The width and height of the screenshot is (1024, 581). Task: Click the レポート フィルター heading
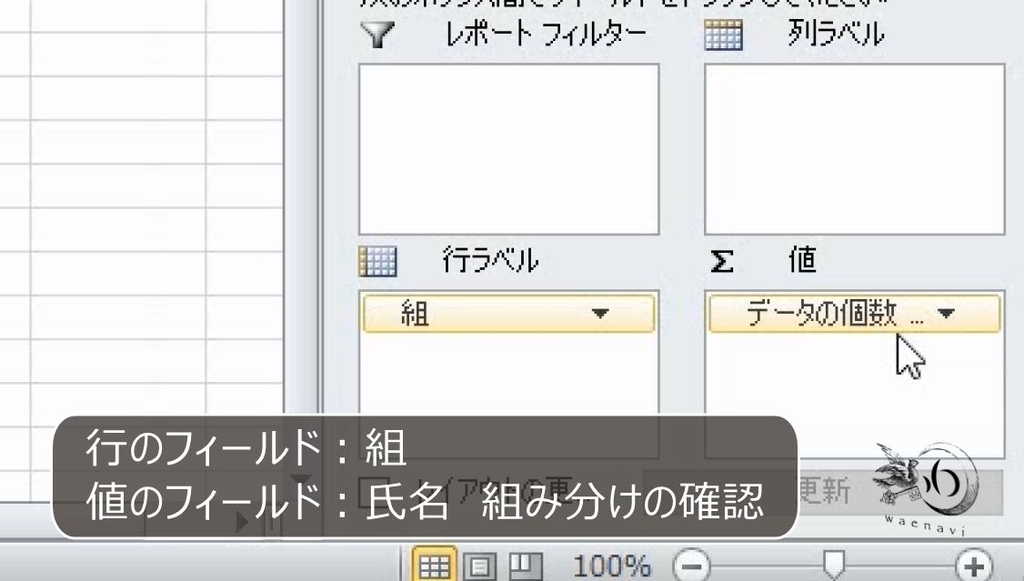point(546,33)
